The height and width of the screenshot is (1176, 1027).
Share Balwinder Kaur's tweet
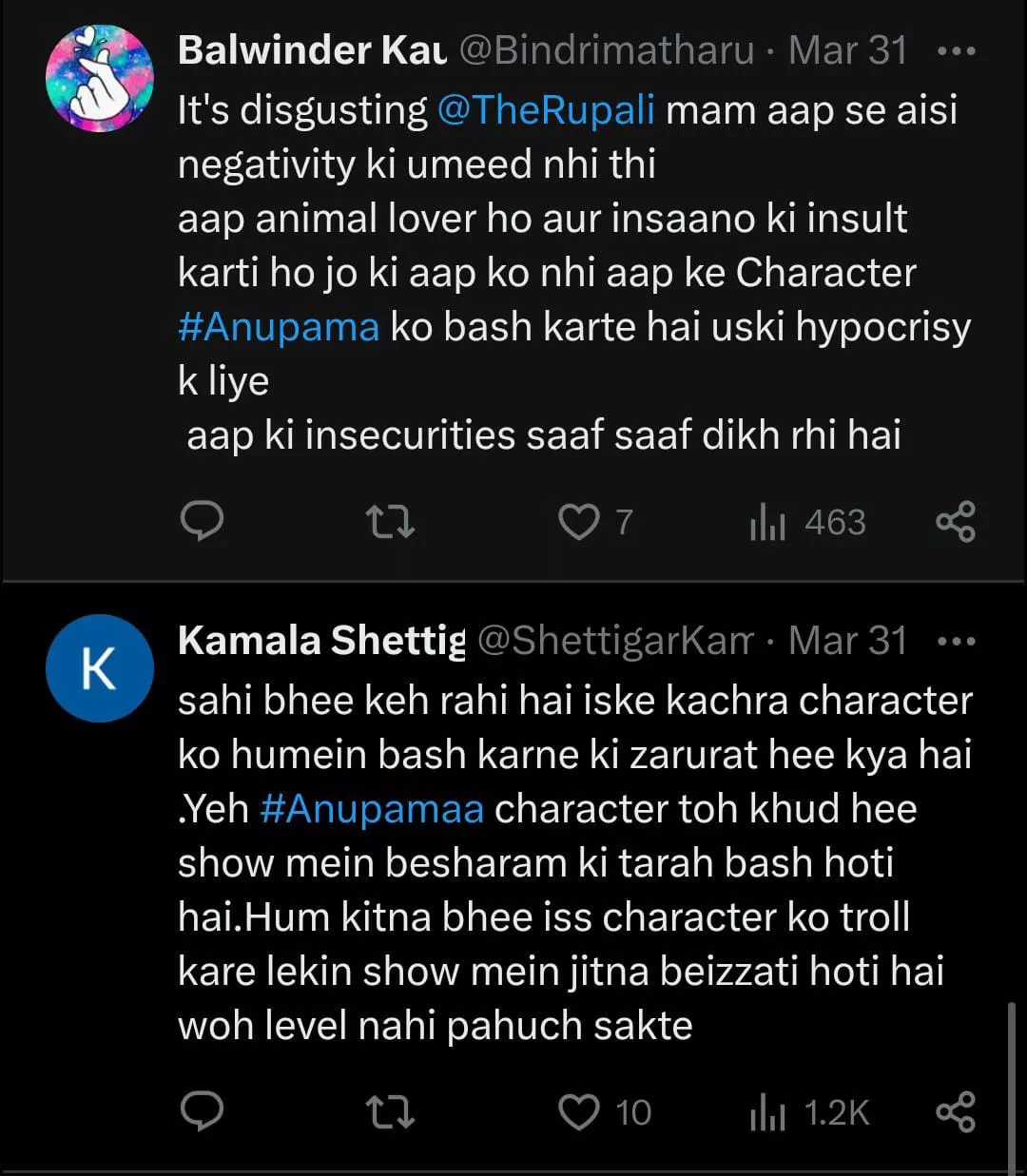956,522
